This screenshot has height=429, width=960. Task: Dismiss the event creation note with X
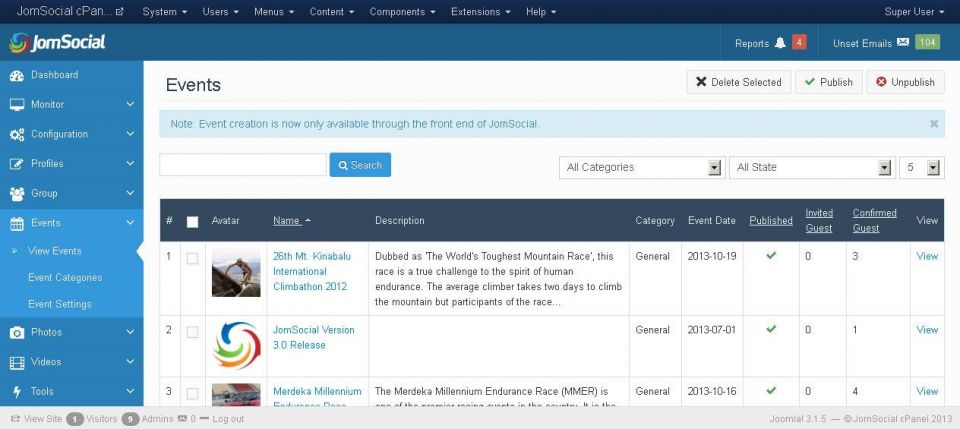[x=934, y=124]
